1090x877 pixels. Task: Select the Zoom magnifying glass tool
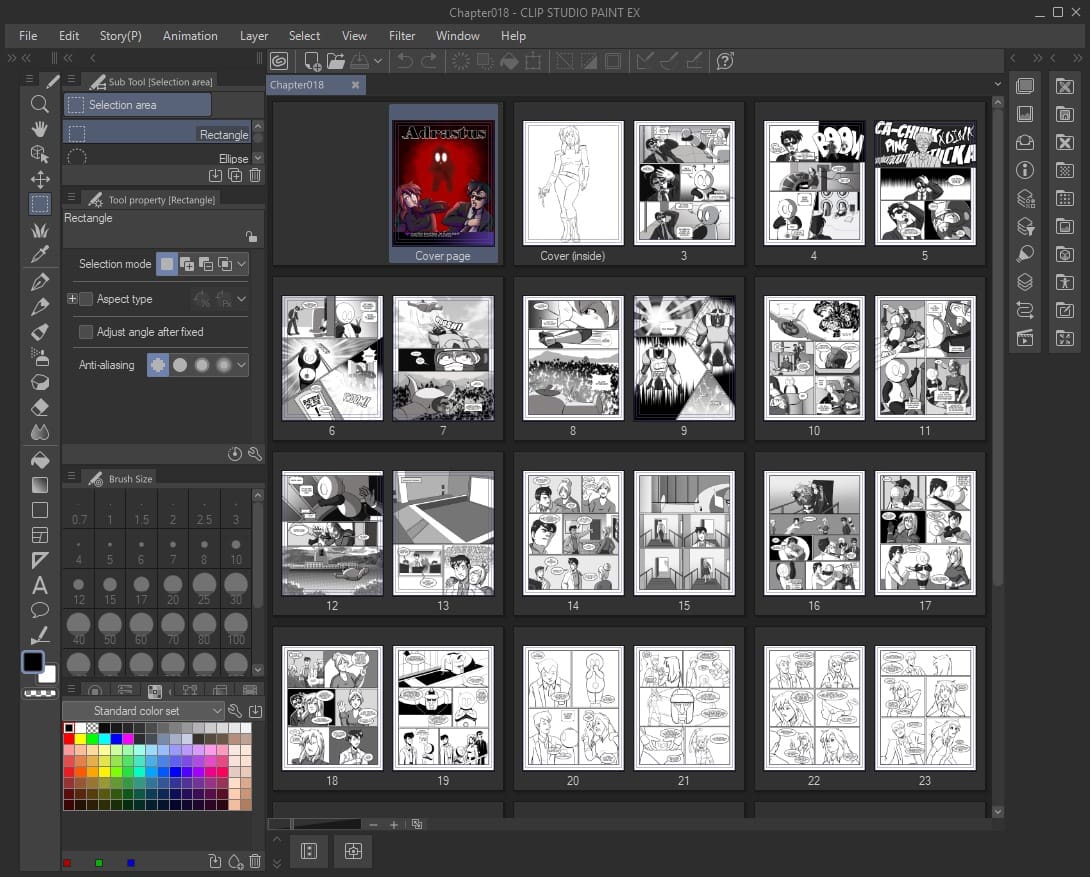point(39,104)
